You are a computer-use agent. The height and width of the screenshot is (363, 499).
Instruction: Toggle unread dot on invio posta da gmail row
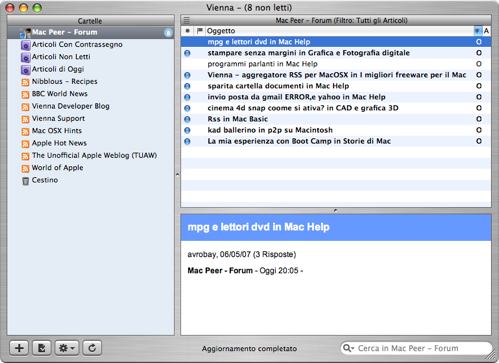pos(187,97)
